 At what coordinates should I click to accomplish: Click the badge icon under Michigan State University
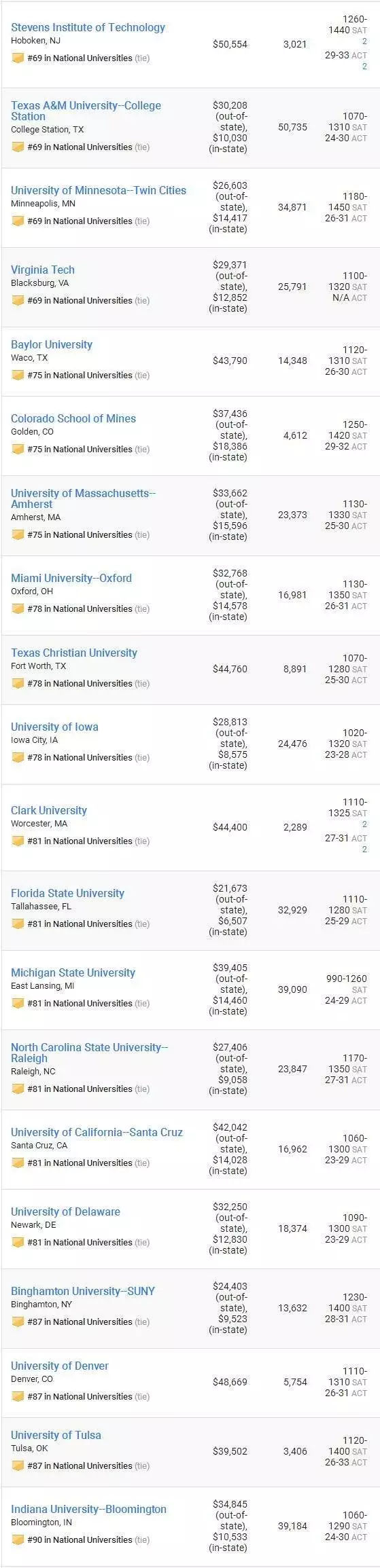pyautogui.click(x=18, y=1003)
